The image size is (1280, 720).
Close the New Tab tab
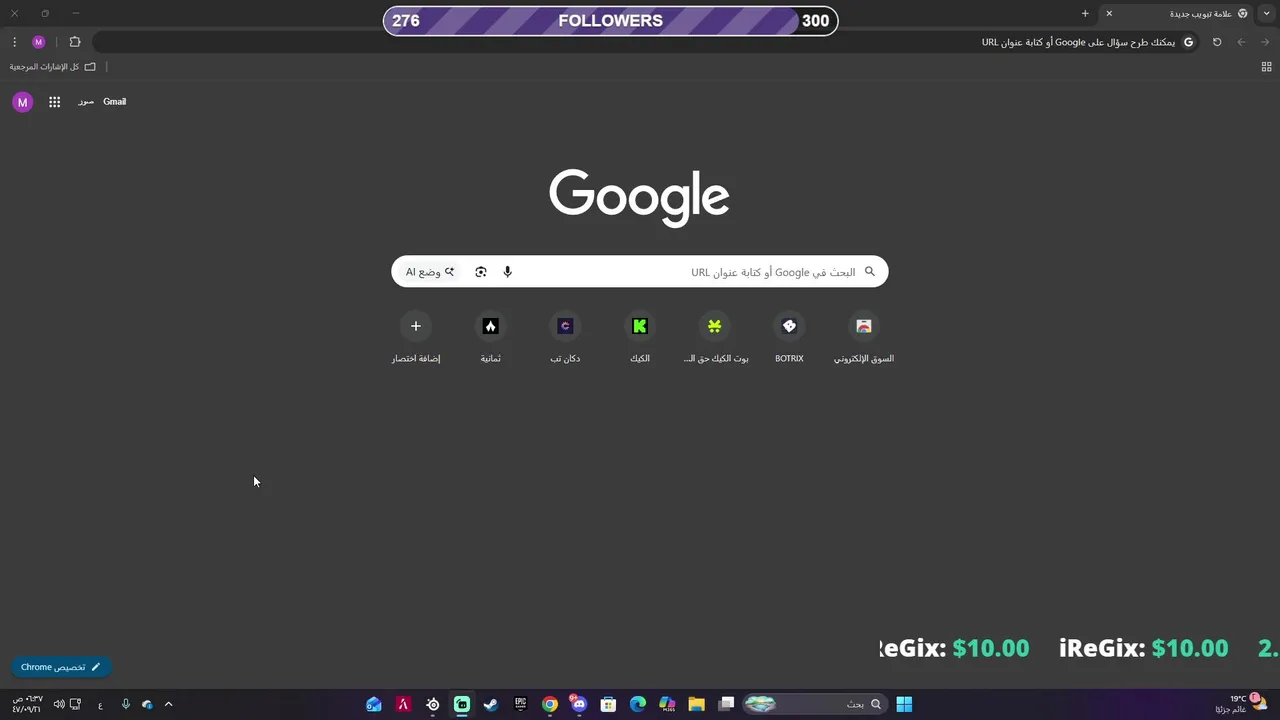click(x=1109, y=14)
